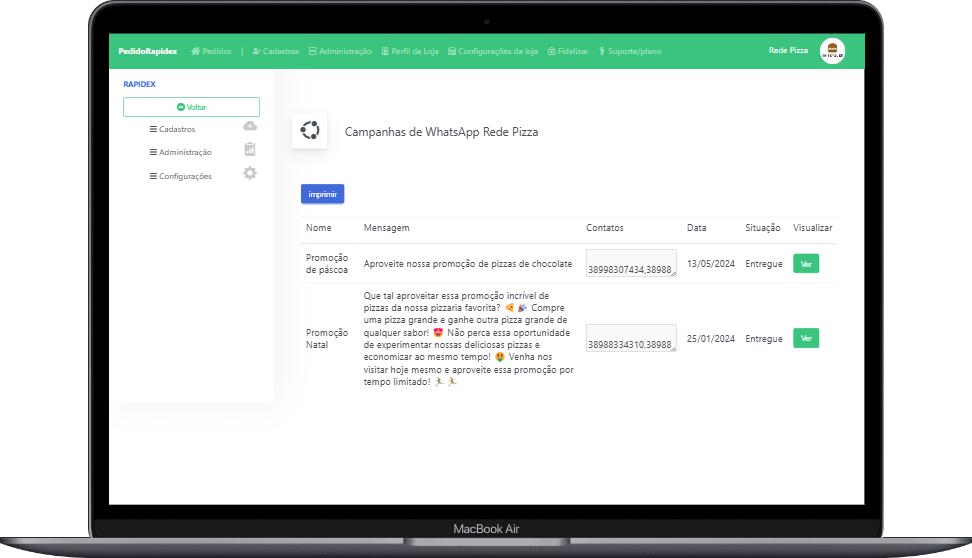Go to Perfil da Loja

pos(411,51)
